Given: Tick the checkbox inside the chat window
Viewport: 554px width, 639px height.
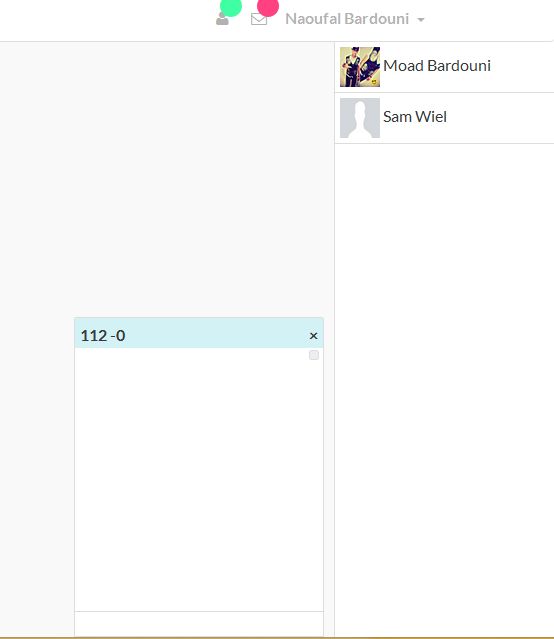Looking at the screenshot, I should 314,355.
